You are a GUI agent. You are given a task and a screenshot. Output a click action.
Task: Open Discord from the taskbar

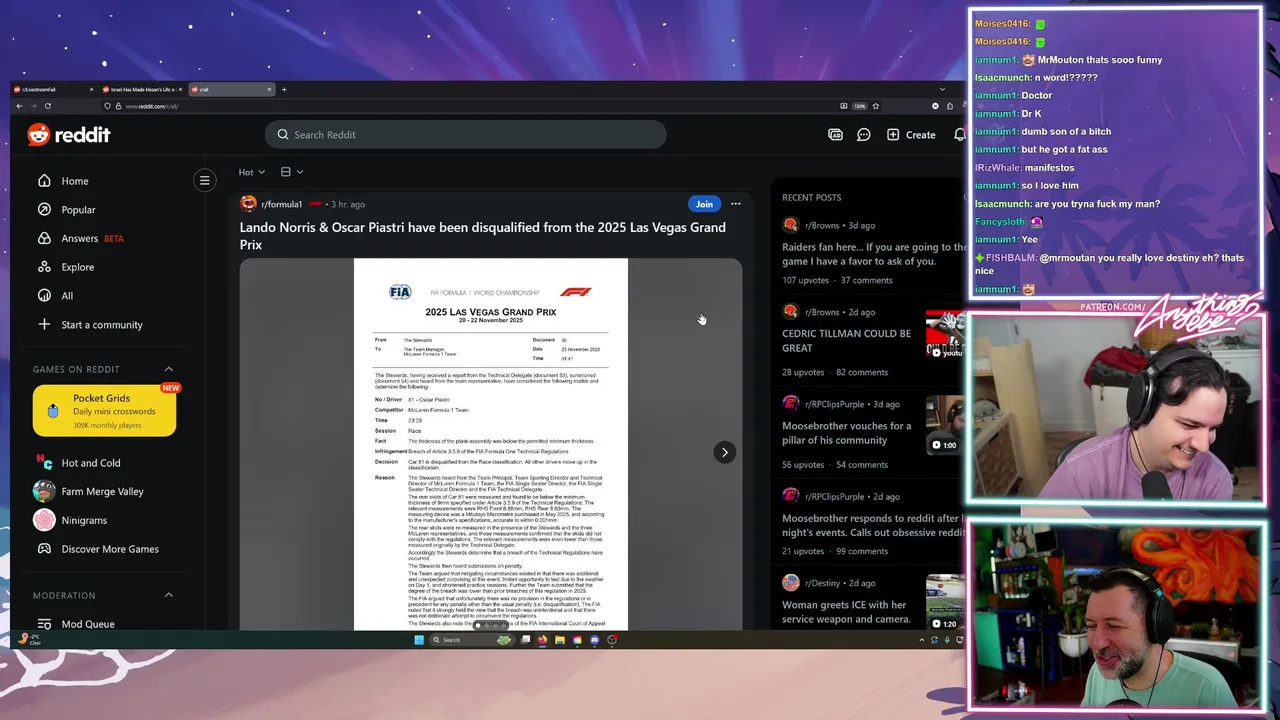pos(595,640)
